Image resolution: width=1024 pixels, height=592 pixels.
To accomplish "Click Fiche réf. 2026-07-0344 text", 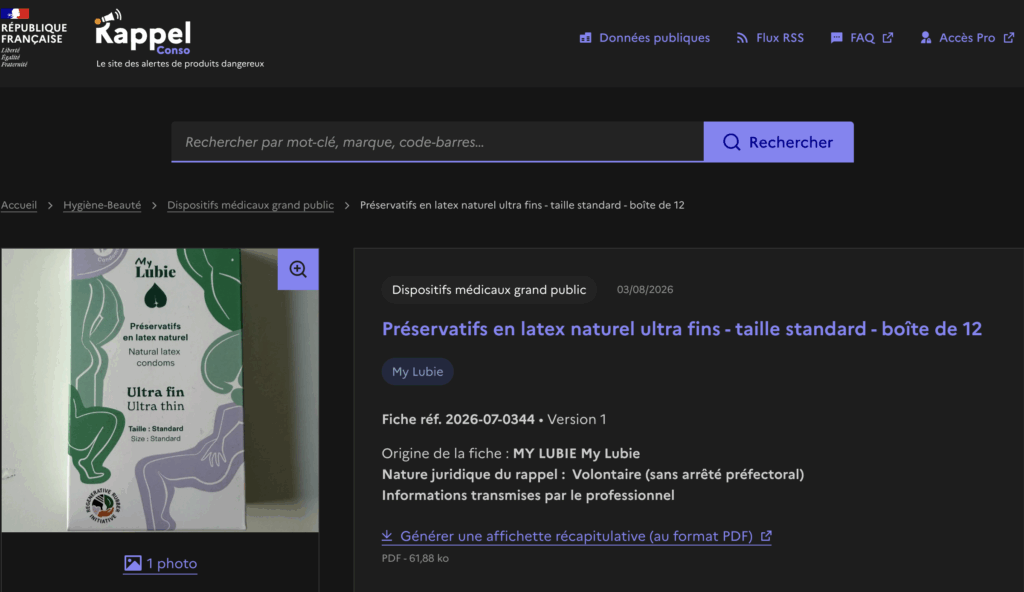I will pos(458,419).
